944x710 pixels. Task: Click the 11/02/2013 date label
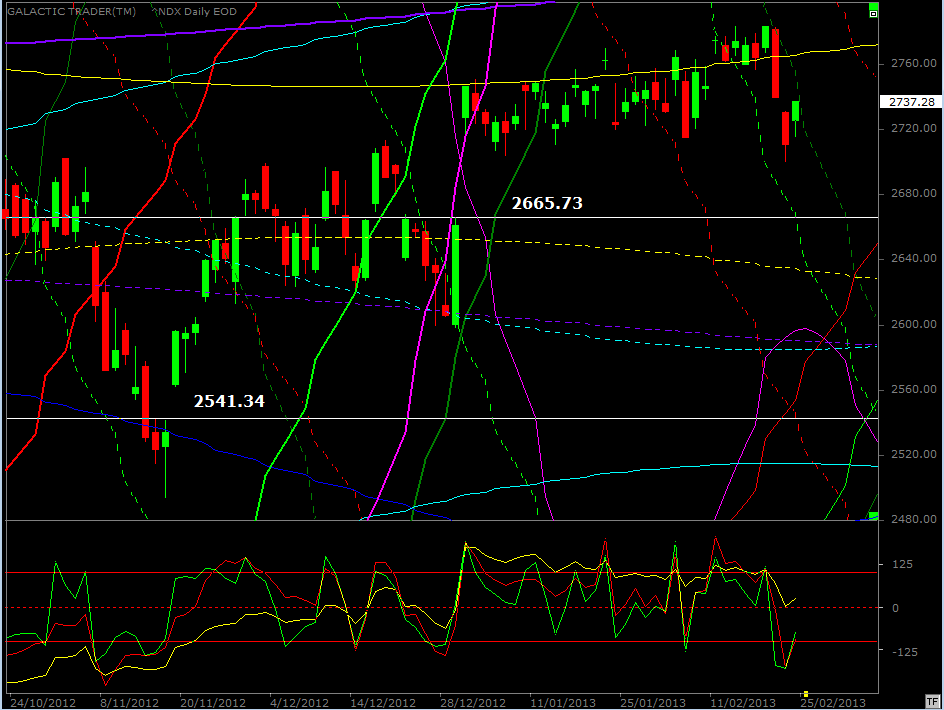(x=743, y=703)
